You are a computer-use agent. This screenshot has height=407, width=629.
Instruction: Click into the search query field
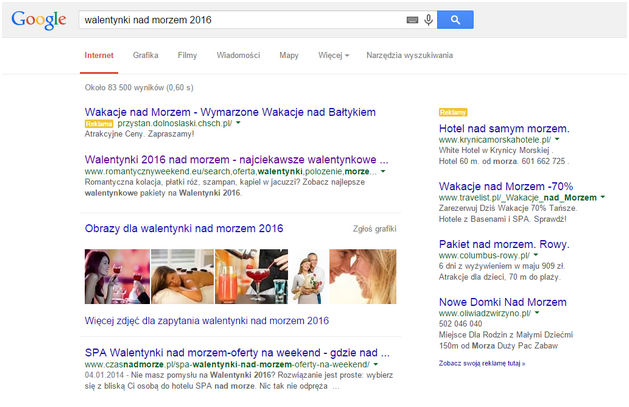(240, 20)
